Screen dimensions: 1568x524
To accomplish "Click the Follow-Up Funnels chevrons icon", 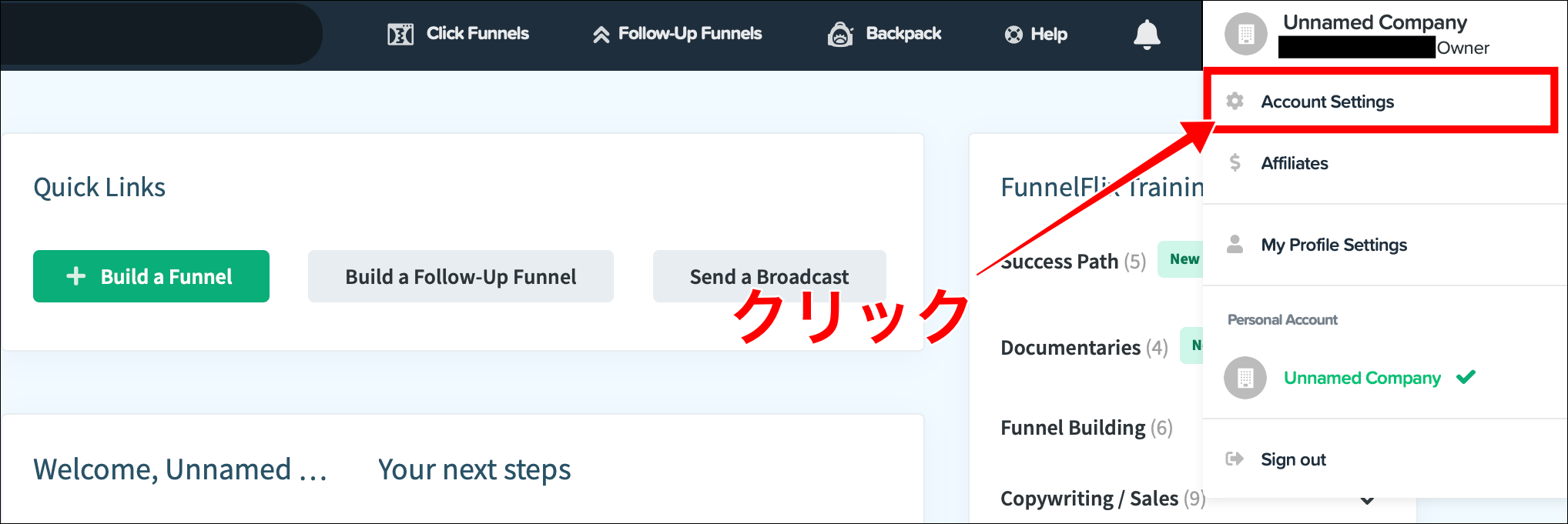I will click(601, 35).
